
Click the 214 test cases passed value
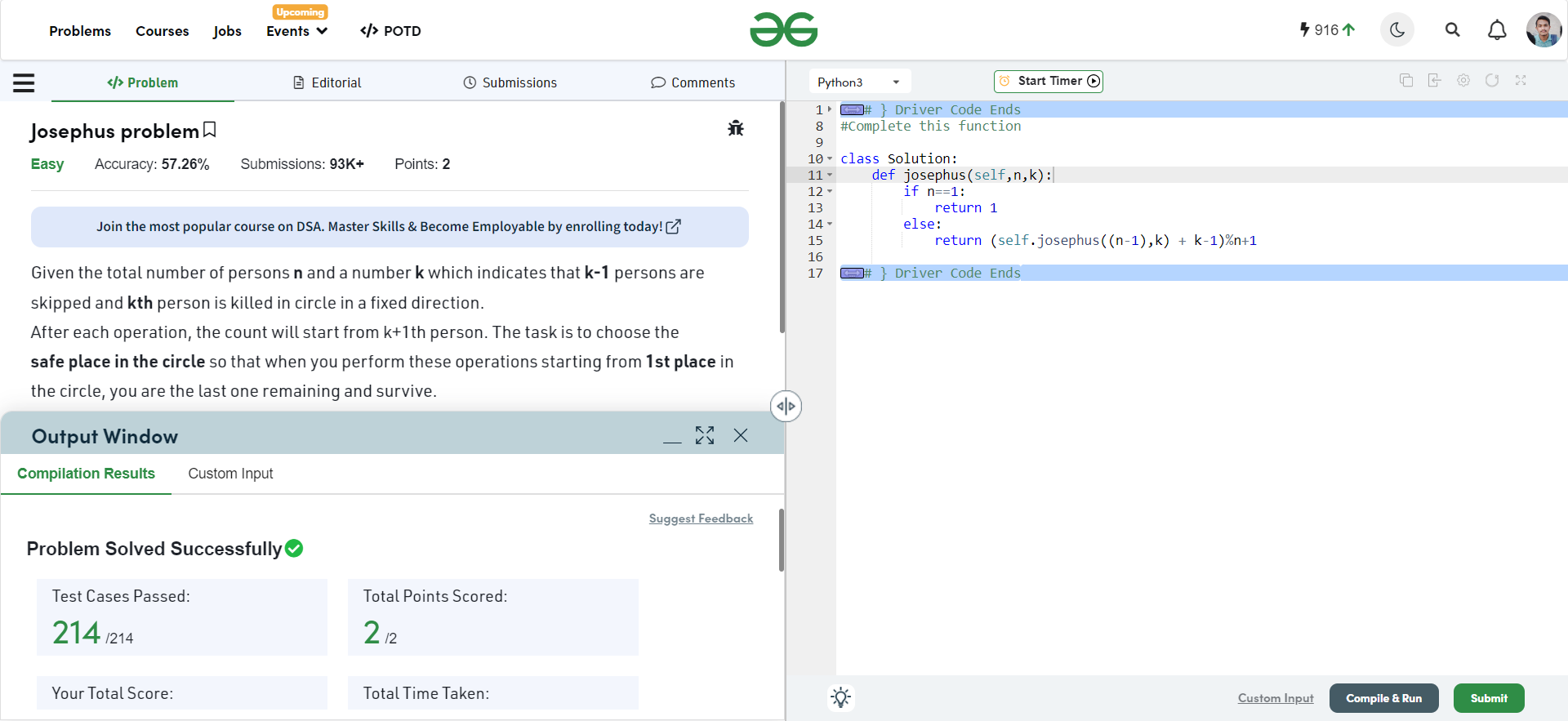click(x=76, y=633)
